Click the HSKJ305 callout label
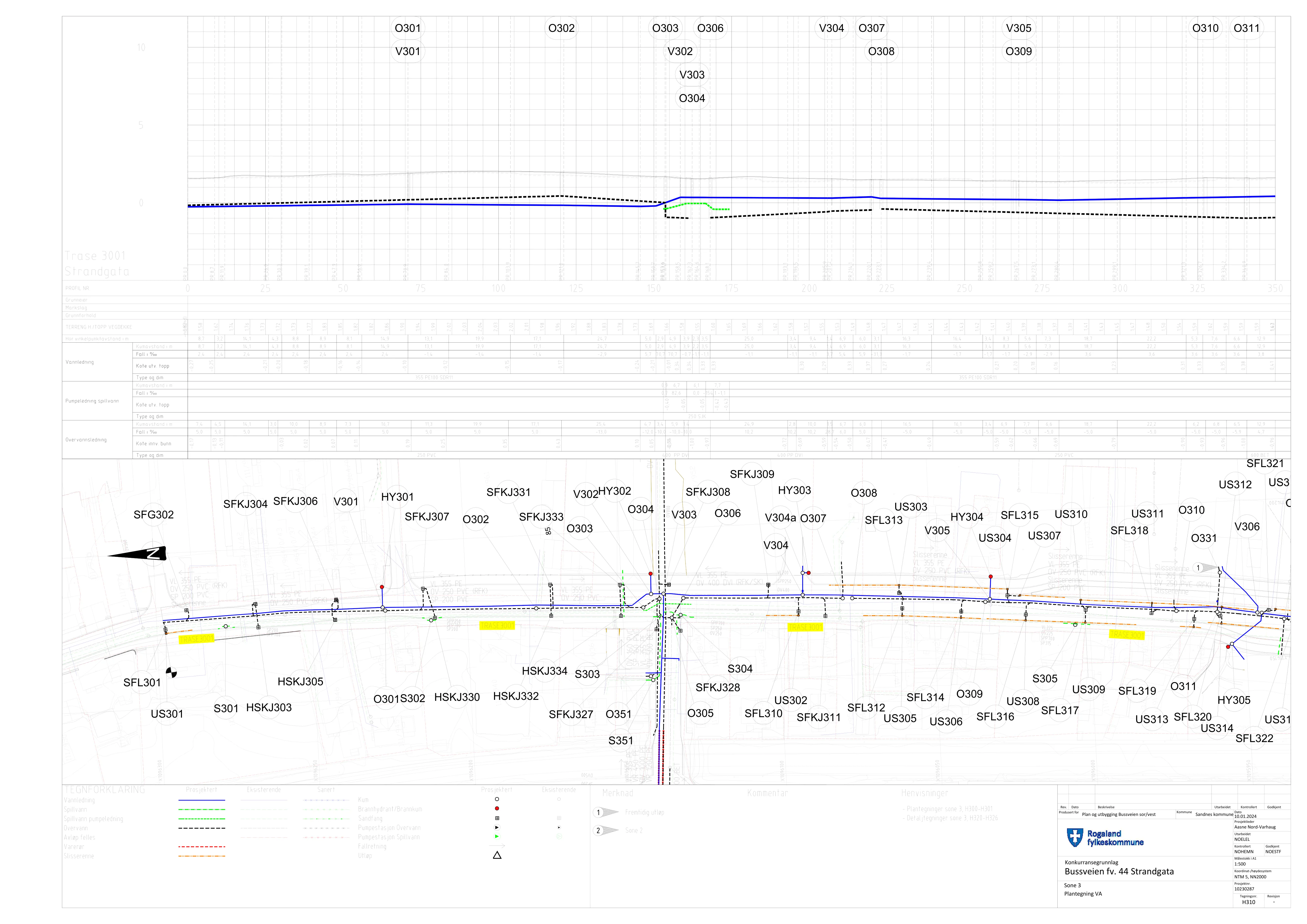This screenshot has width=1307, height=924. point(300,682)
